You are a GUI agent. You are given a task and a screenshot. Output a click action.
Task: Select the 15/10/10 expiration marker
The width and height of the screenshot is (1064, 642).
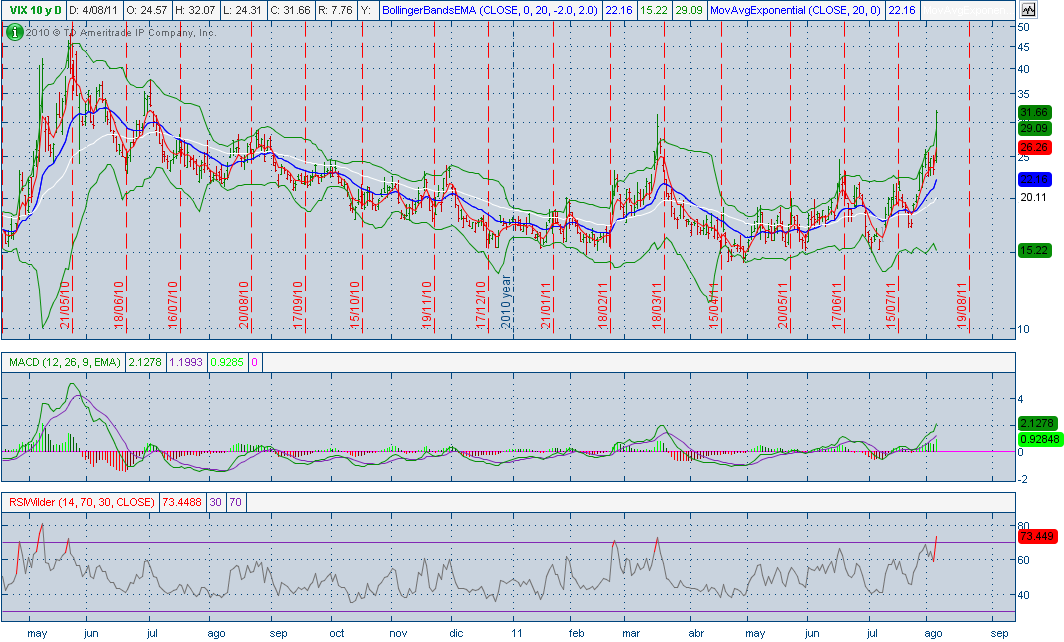coord(355,305)
